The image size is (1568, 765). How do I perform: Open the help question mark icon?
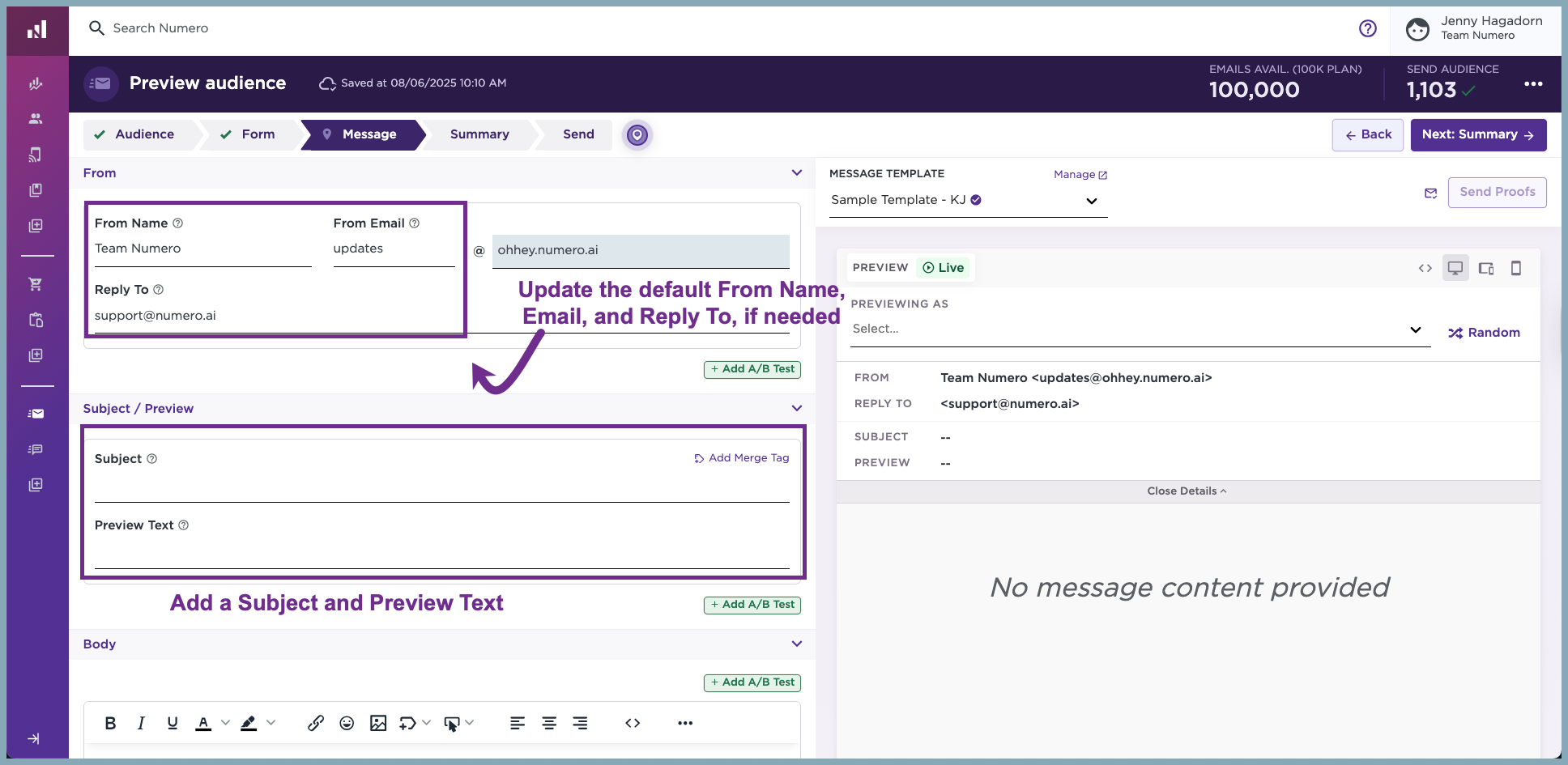pyautogui.click(x=1368, y=28)
